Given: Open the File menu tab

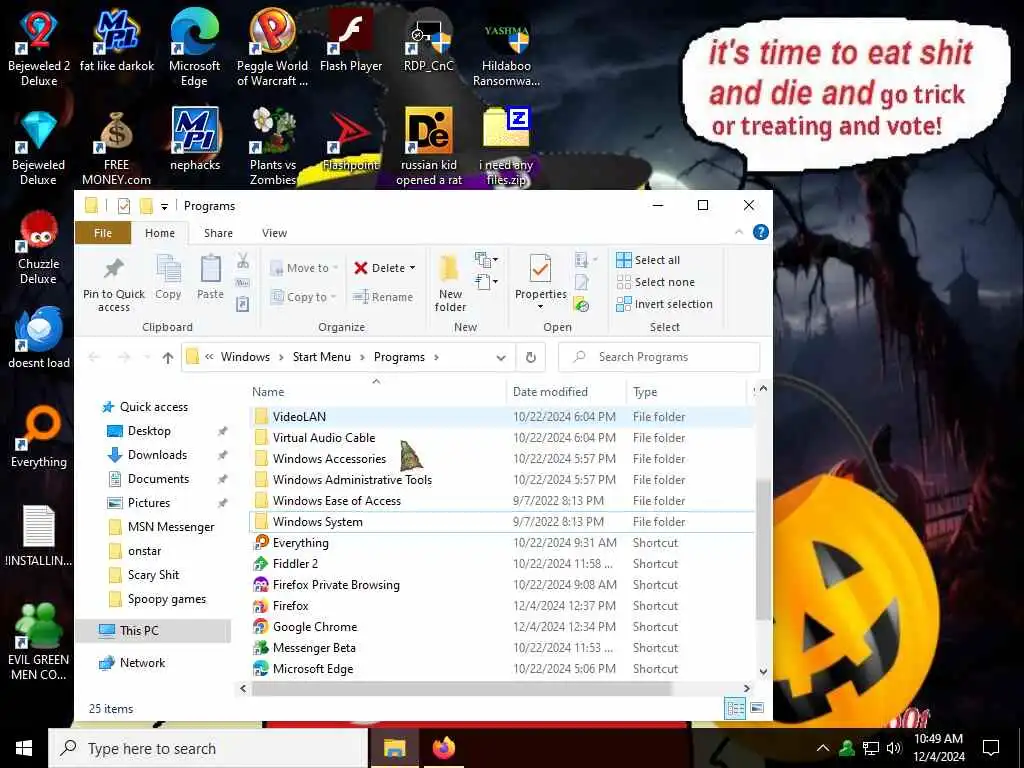Looking at the screenshot, I should (x=103, y=233).
